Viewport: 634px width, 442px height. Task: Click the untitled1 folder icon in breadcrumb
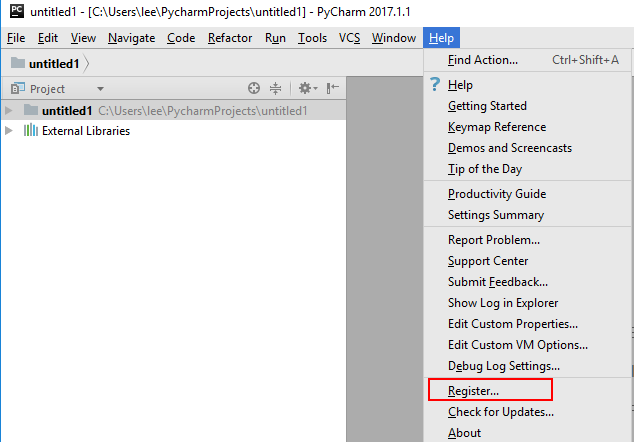[x=18, y=63]
